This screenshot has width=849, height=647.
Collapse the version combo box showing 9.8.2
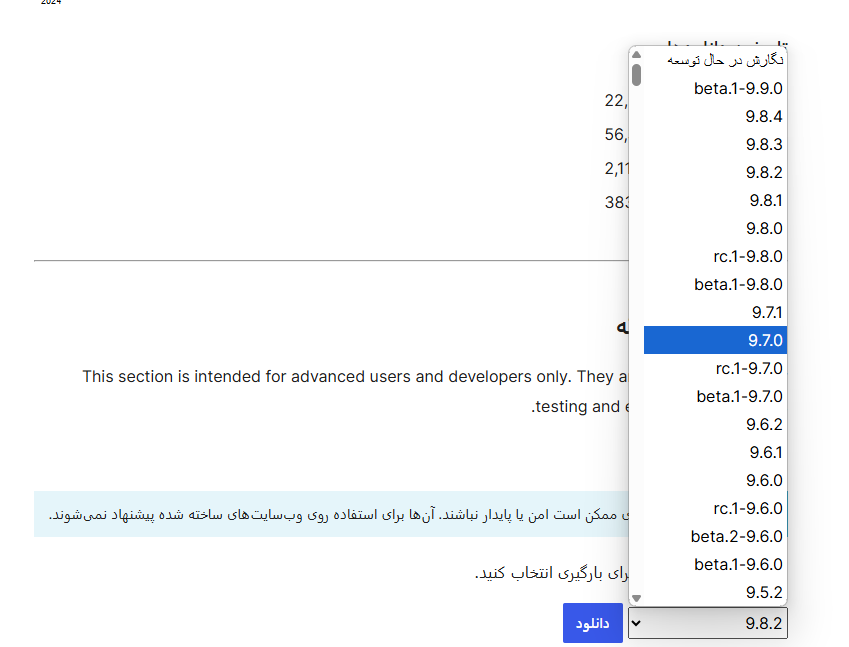pos(708,623)
